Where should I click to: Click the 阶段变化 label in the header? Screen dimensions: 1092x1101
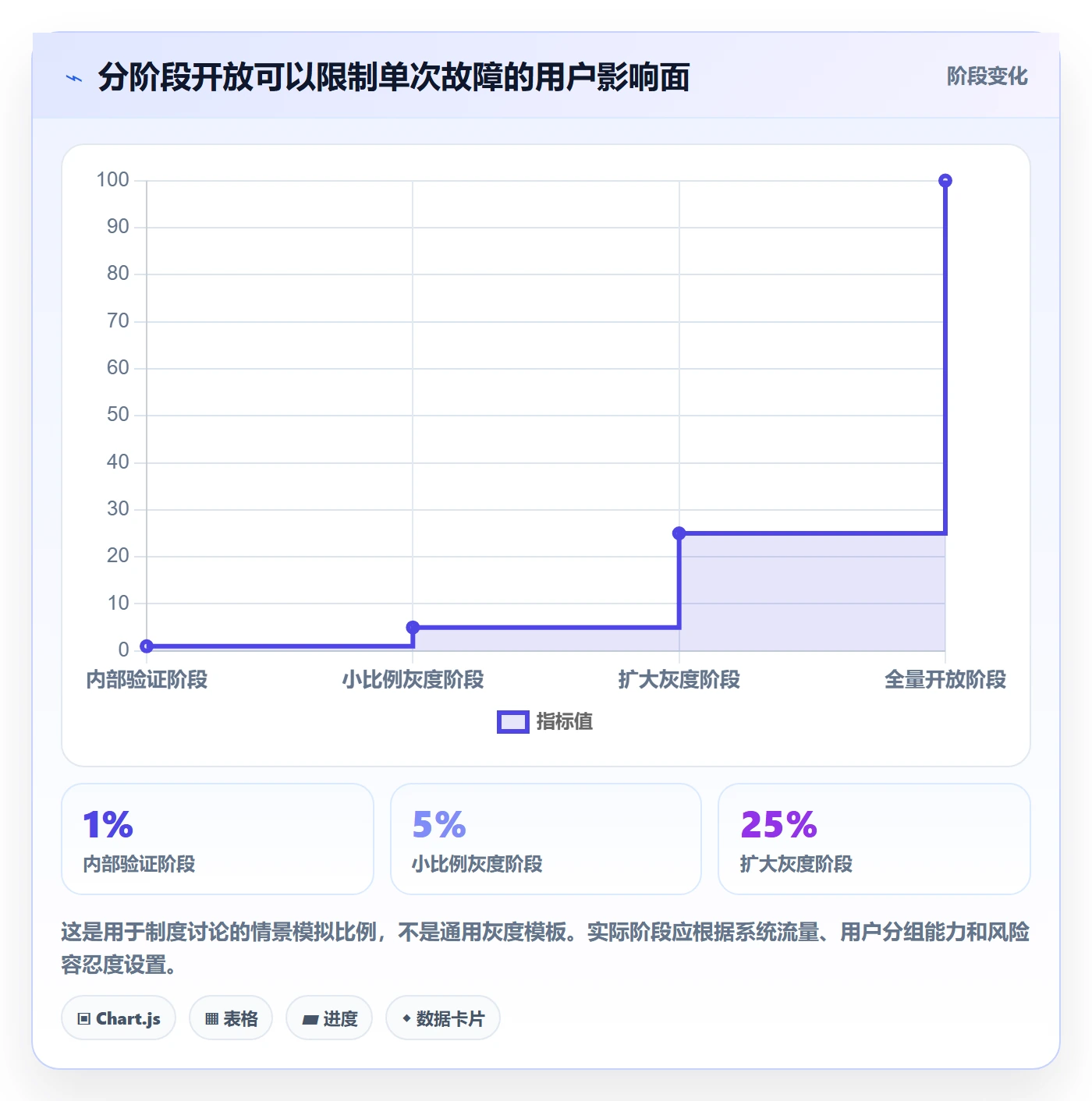987,76
